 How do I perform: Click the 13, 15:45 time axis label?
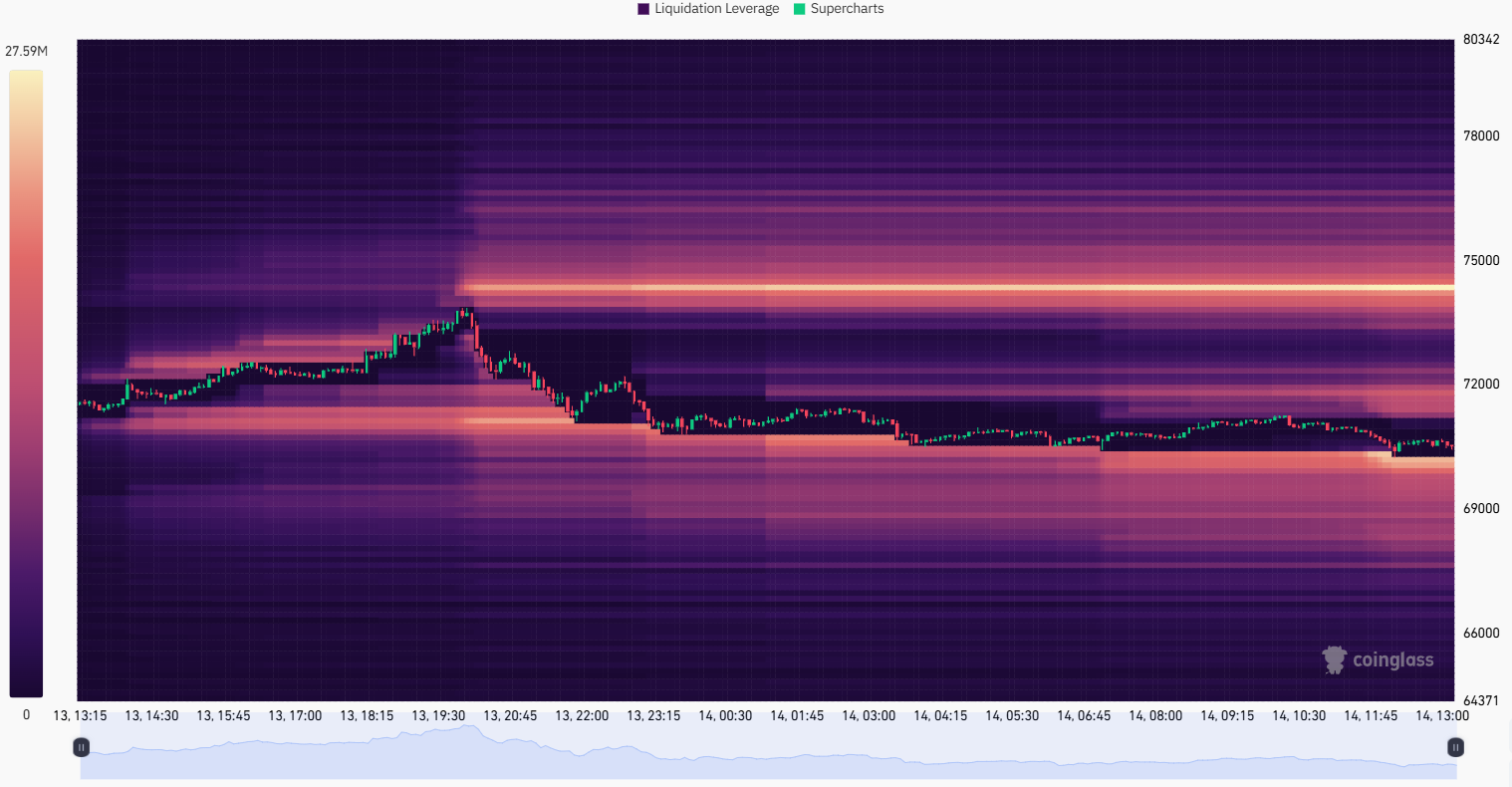pyautogui.click(x=223, y=716)
